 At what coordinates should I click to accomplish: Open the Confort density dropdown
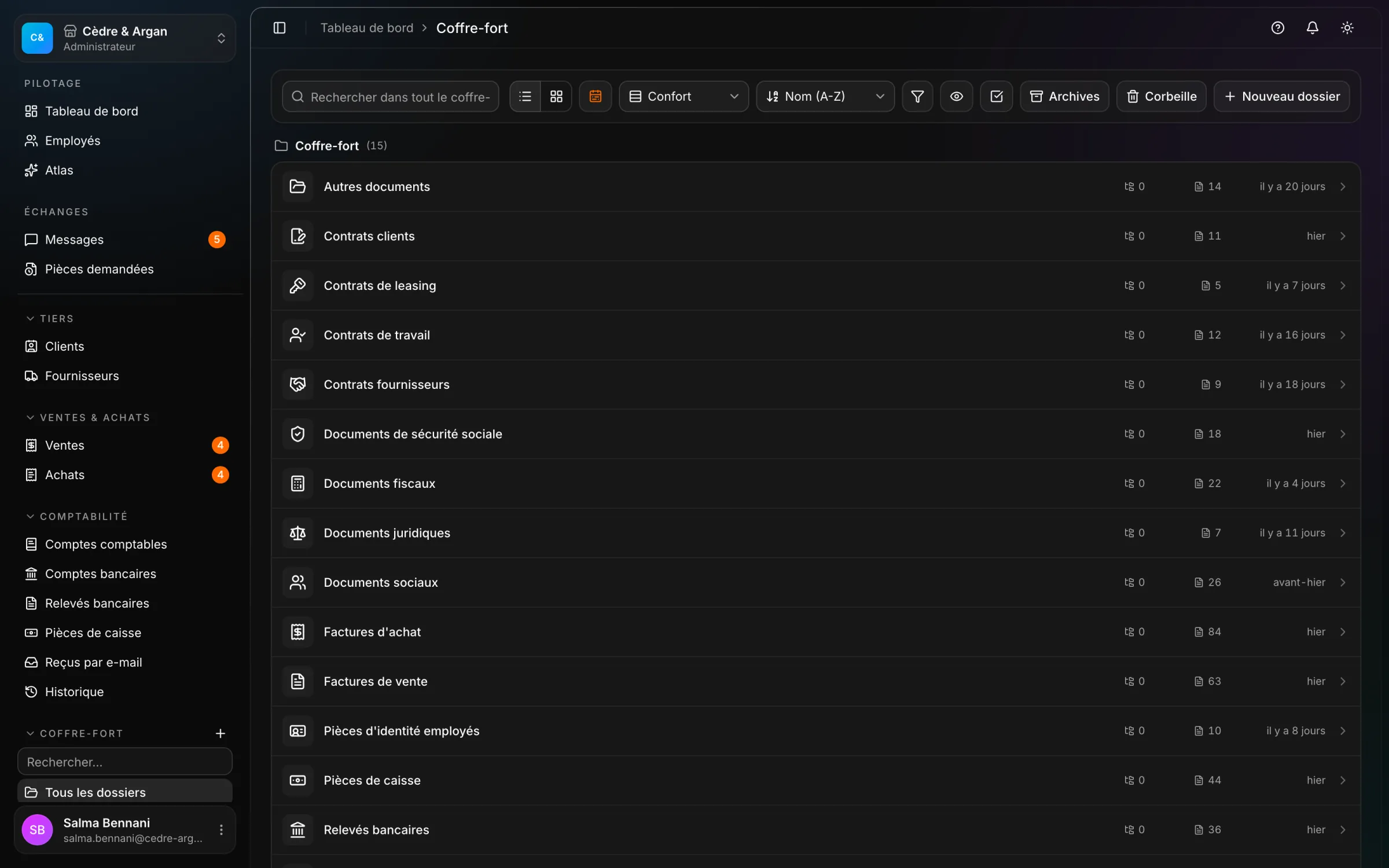[683, 96]
